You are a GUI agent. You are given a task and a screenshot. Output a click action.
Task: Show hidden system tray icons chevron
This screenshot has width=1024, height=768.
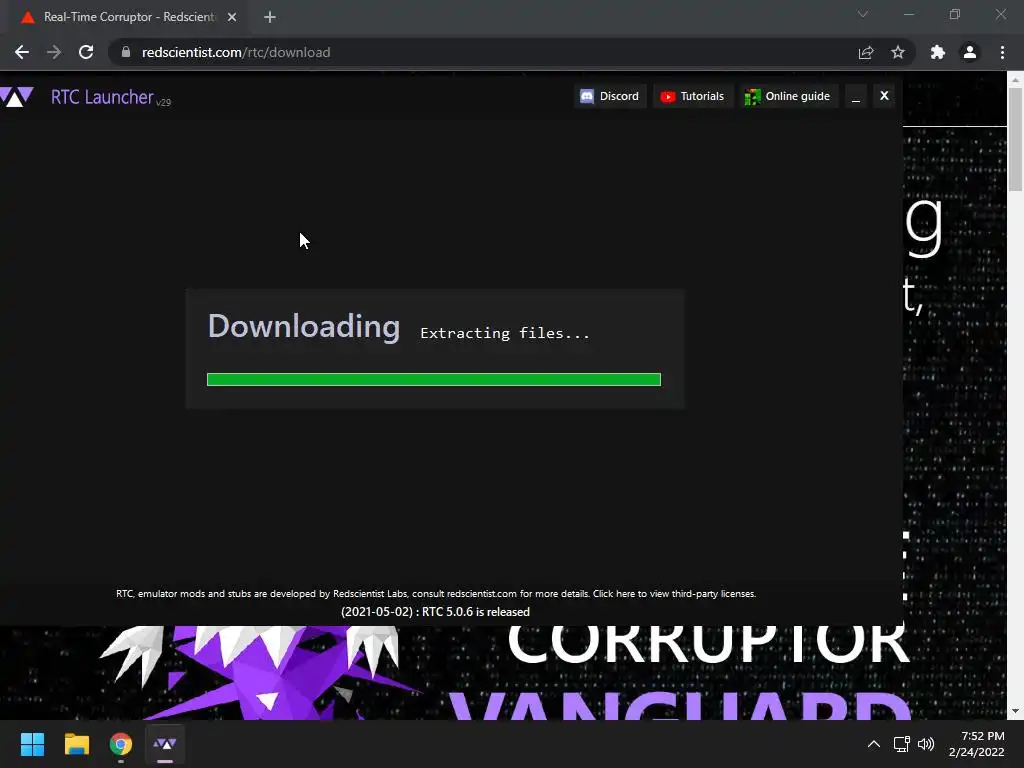point(874,744)
